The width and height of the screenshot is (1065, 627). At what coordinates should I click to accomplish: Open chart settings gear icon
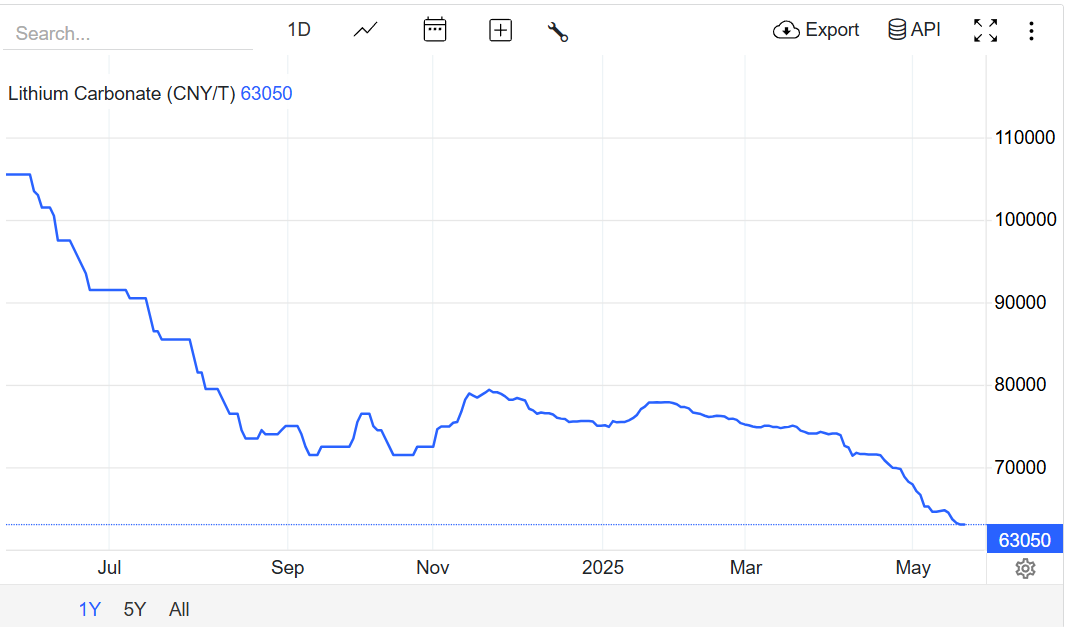pos(1025,568)
